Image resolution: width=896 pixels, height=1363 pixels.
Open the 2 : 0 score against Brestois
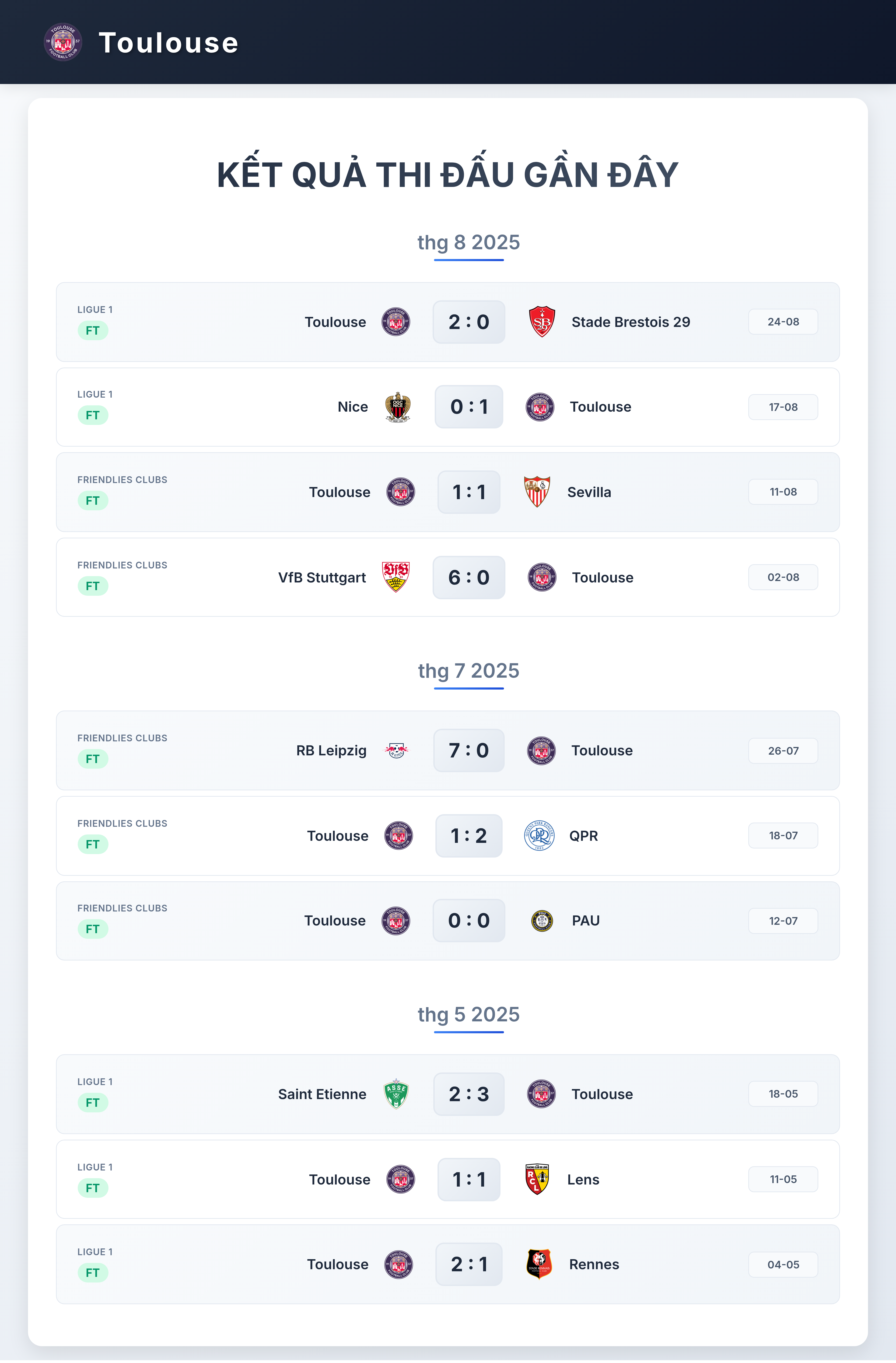coord(469,322)
